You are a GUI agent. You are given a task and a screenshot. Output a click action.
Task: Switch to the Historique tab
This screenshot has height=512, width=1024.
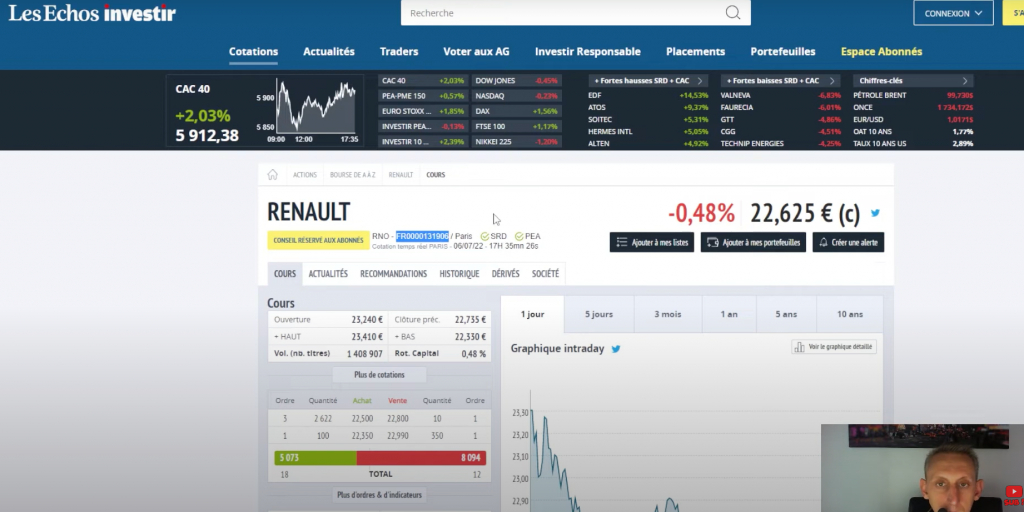click(x=459, y=274)
